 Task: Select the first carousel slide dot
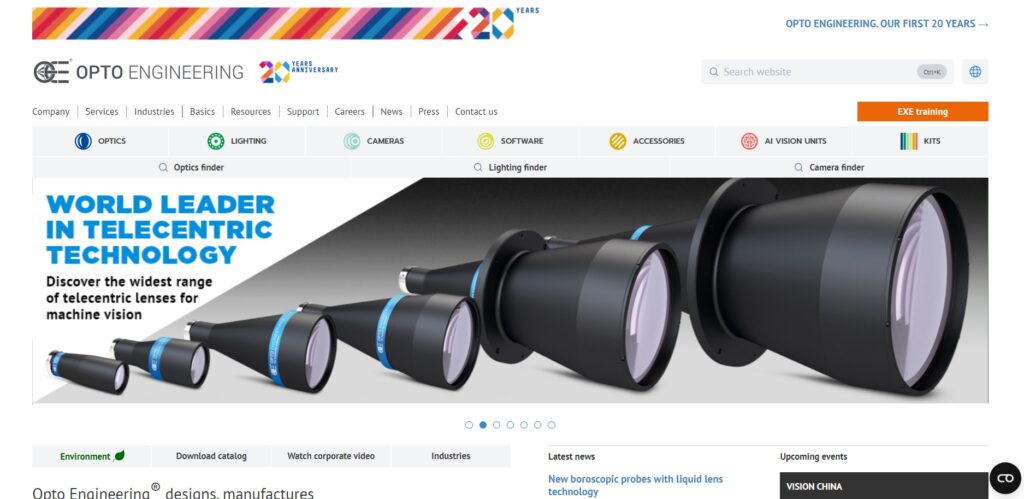[469, 425]
